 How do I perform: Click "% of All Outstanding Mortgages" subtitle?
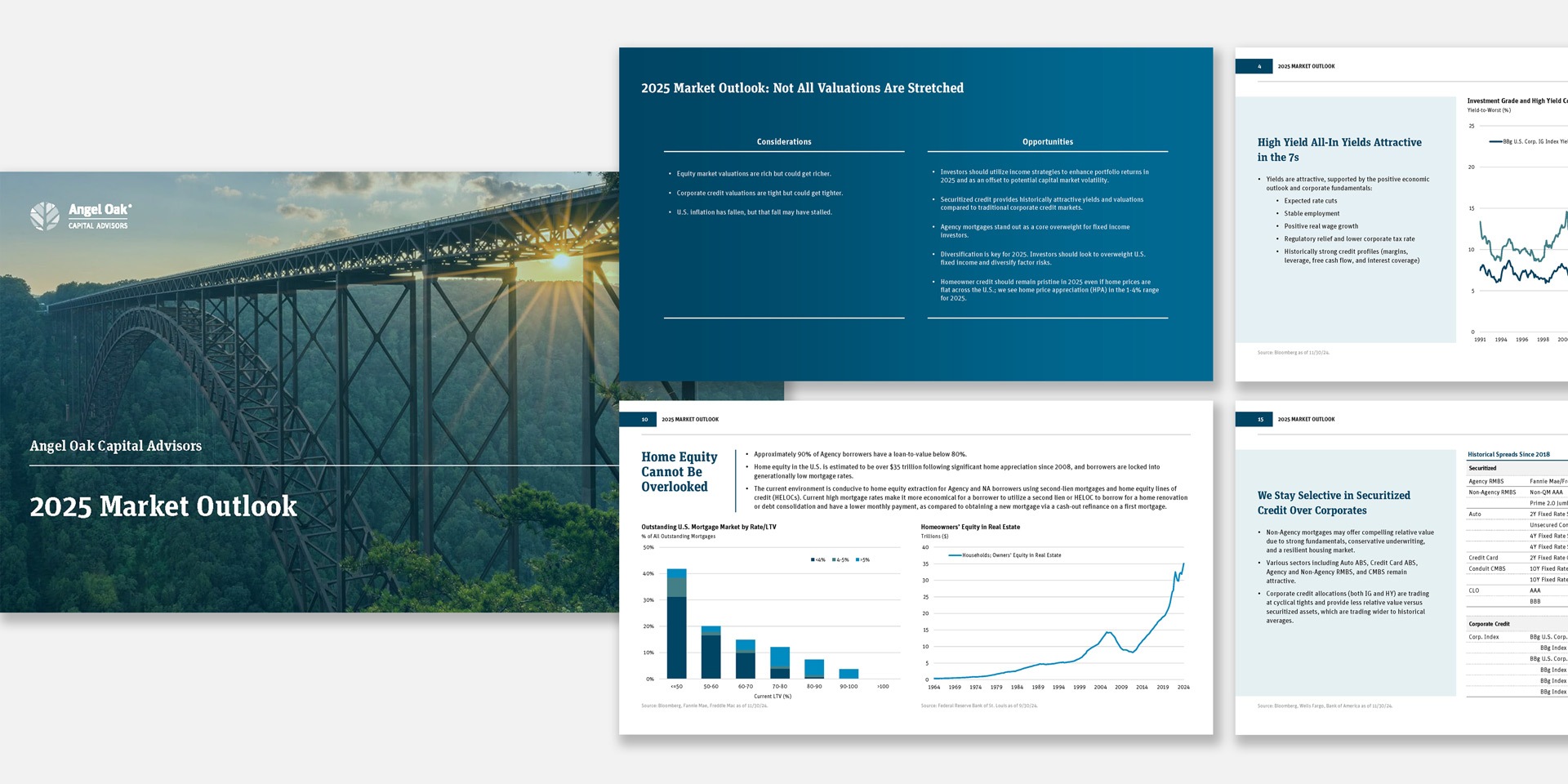pos(679,537)
